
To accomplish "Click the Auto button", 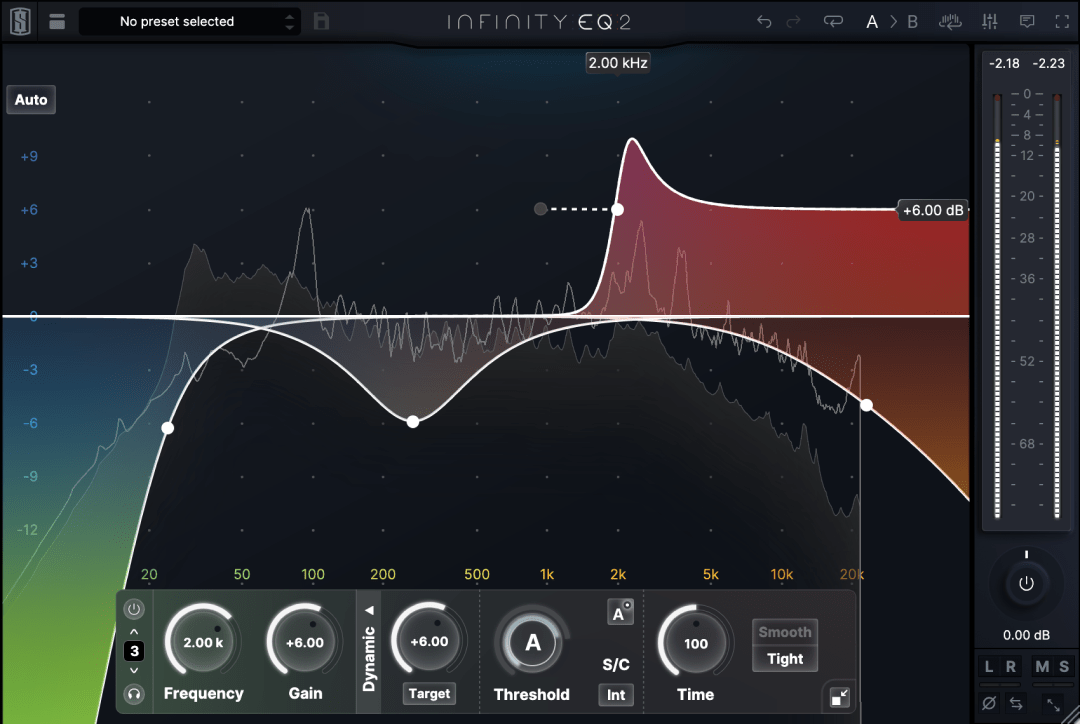I will (x=31, y=99).
